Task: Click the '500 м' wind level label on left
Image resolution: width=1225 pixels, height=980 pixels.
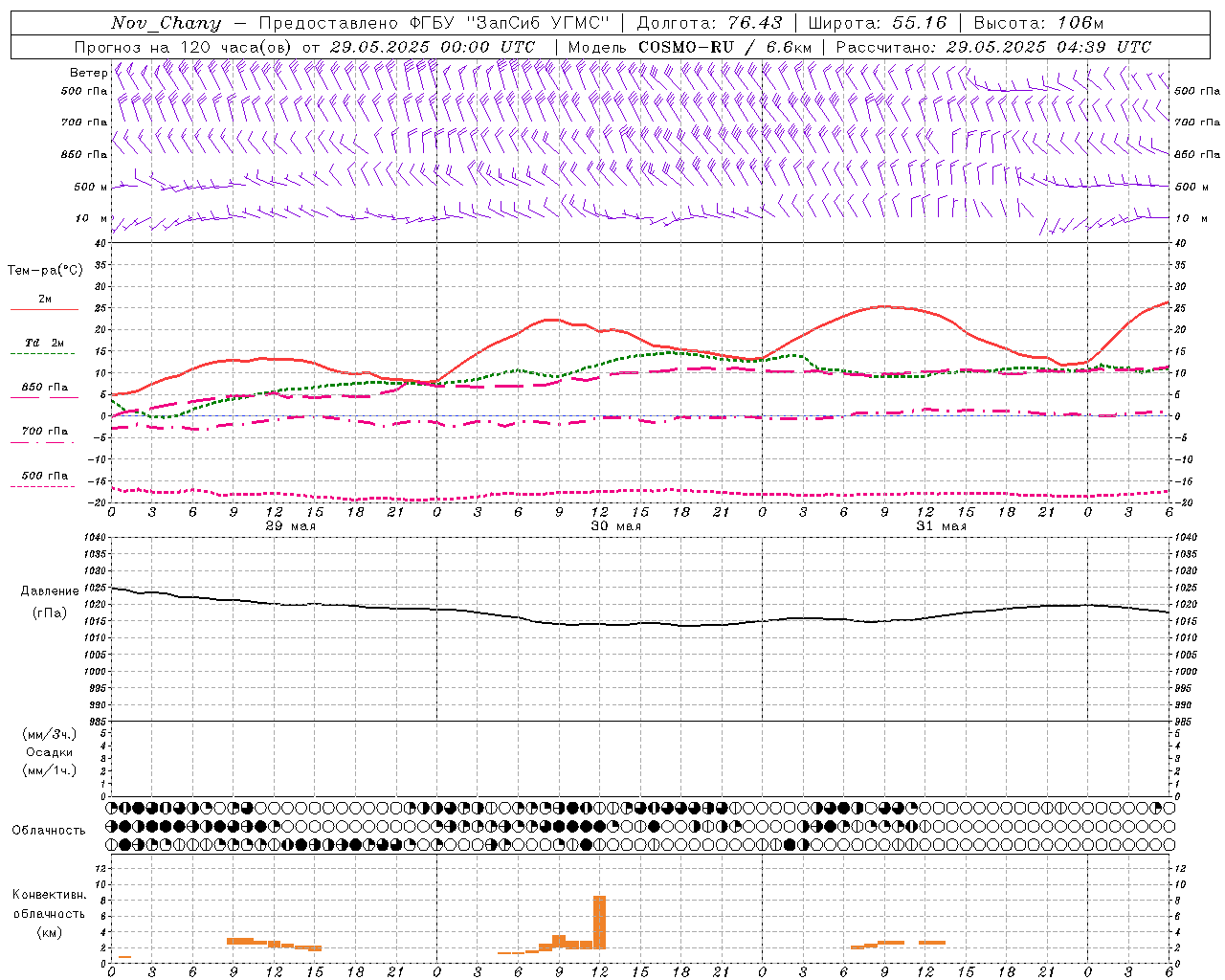Action: [x=91, y=187]
